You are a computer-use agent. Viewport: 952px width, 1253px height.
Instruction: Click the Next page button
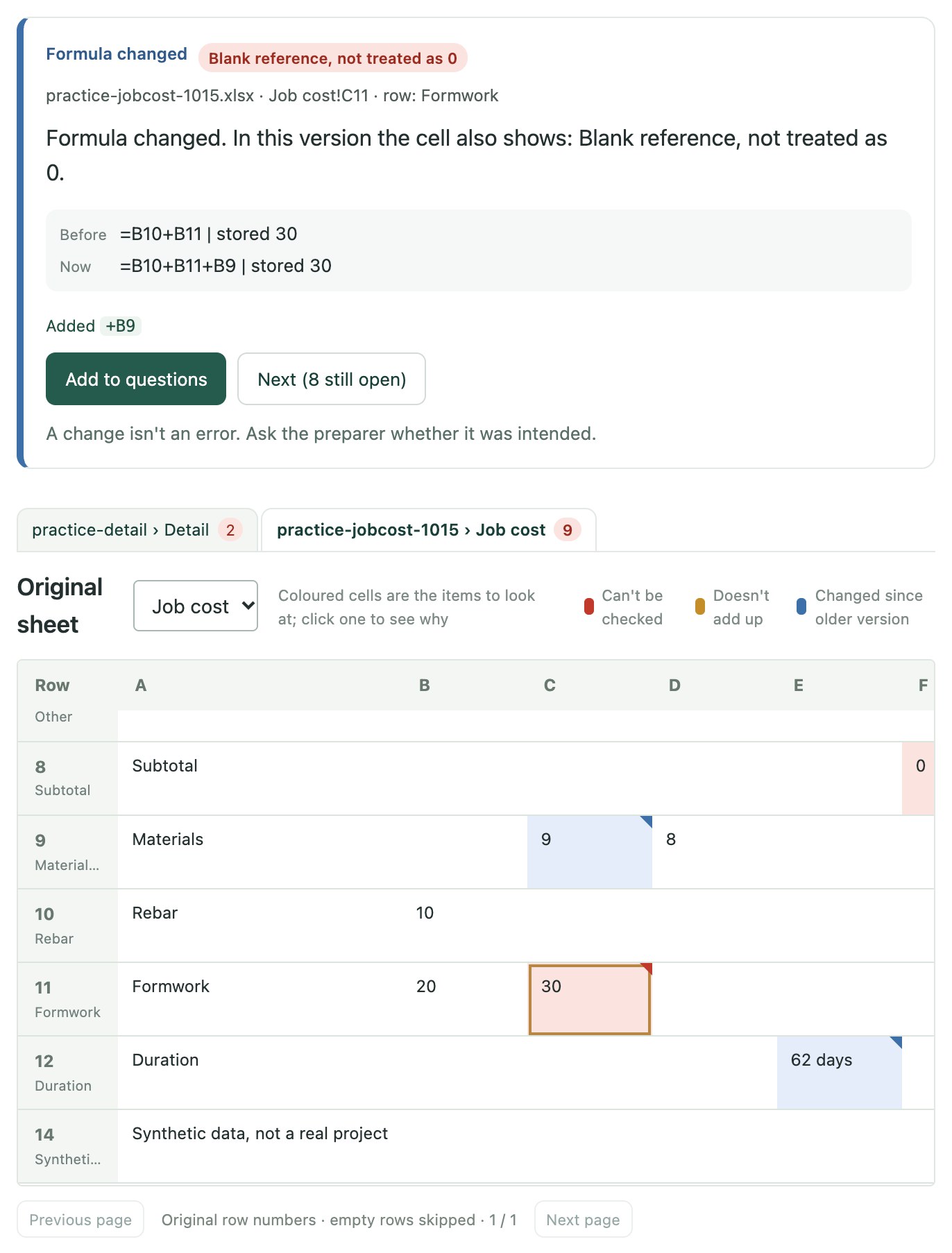pos(583,1219)
